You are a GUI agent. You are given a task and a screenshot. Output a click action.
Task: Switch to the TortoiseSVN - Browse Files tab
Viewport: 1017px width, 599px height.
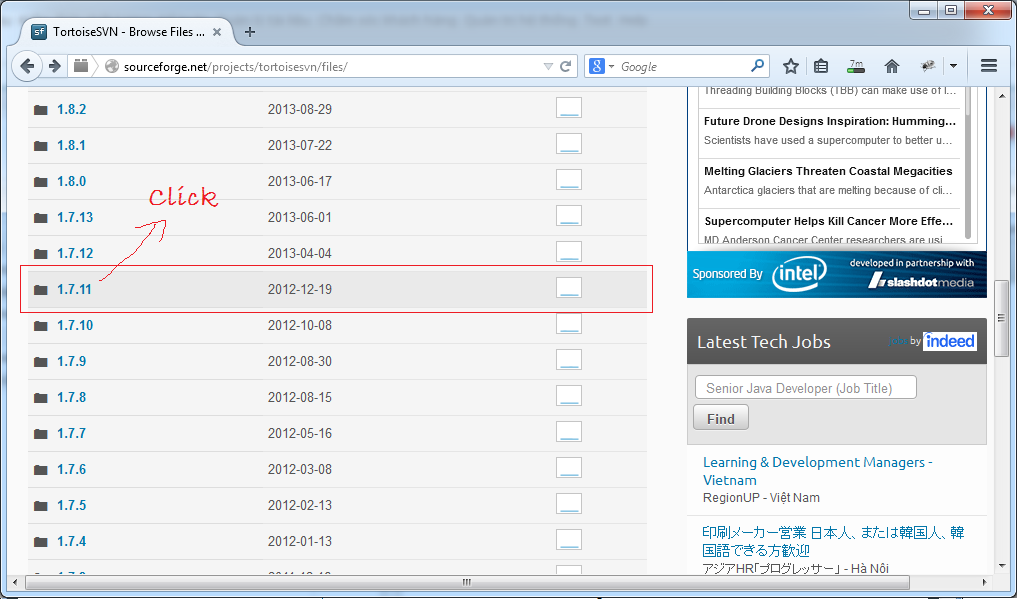(128, 32)
